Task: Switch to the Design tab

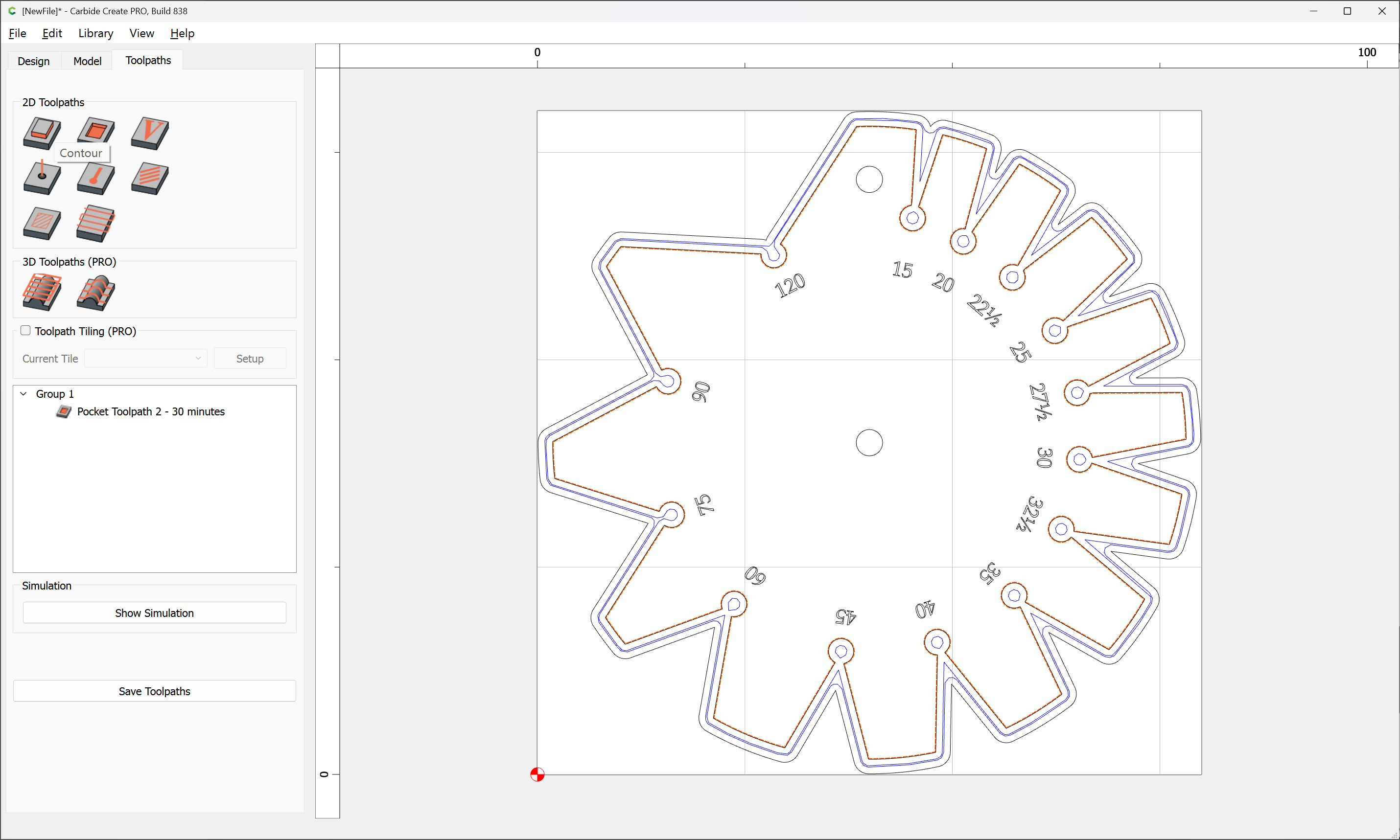Action: (x=33, y=61)
